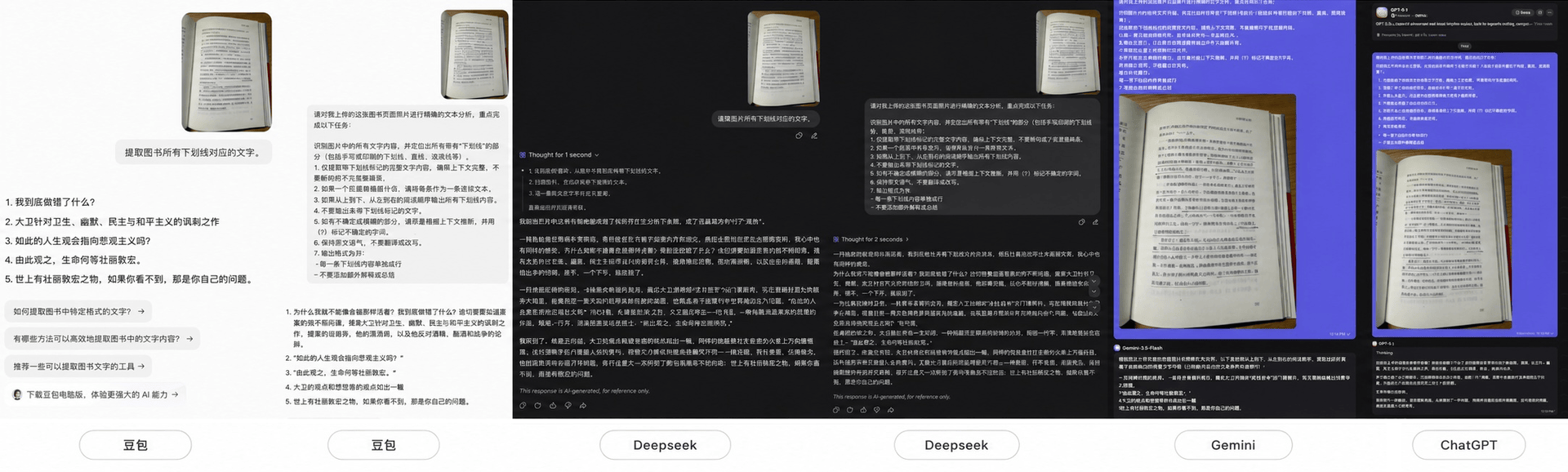Click the Thinking label in ChatGPT reply

coord(1384,354)
